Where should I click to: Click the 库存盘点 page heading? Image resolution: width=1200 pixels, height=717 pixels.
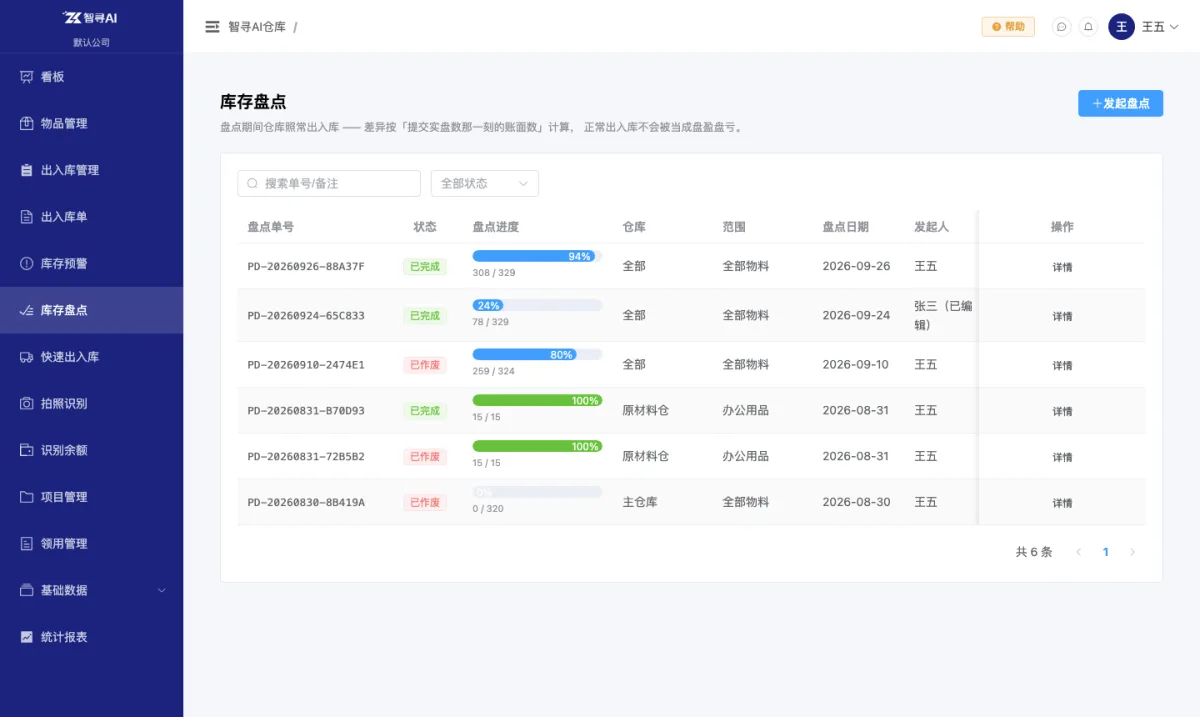click(x=253, y=102)
